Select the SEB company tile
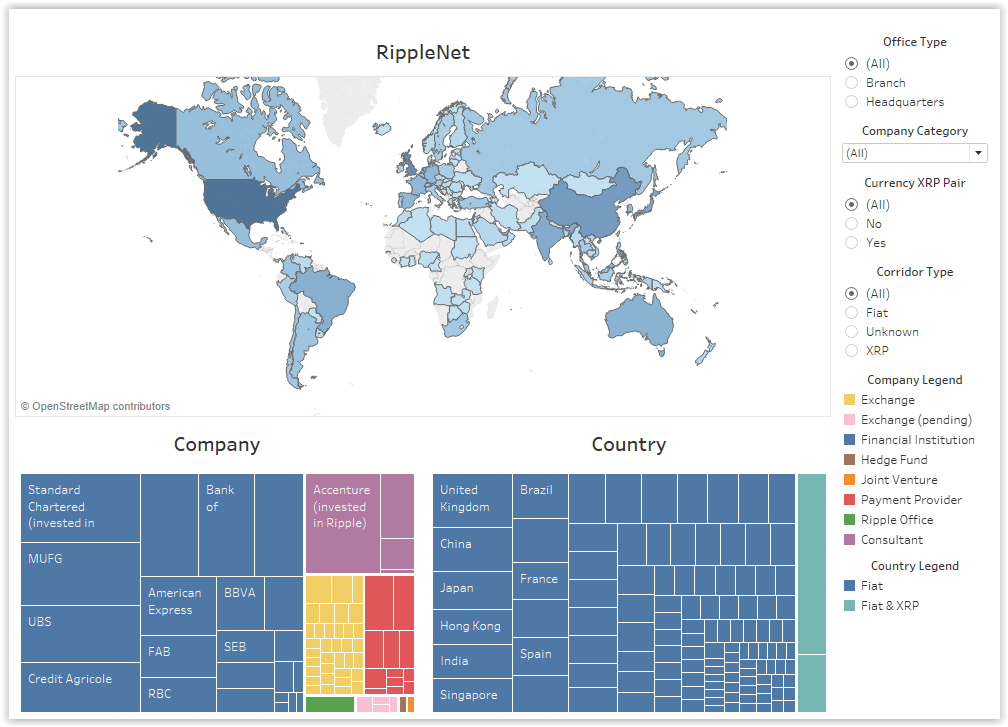1008x727 pixels. (x=246, y=647)
